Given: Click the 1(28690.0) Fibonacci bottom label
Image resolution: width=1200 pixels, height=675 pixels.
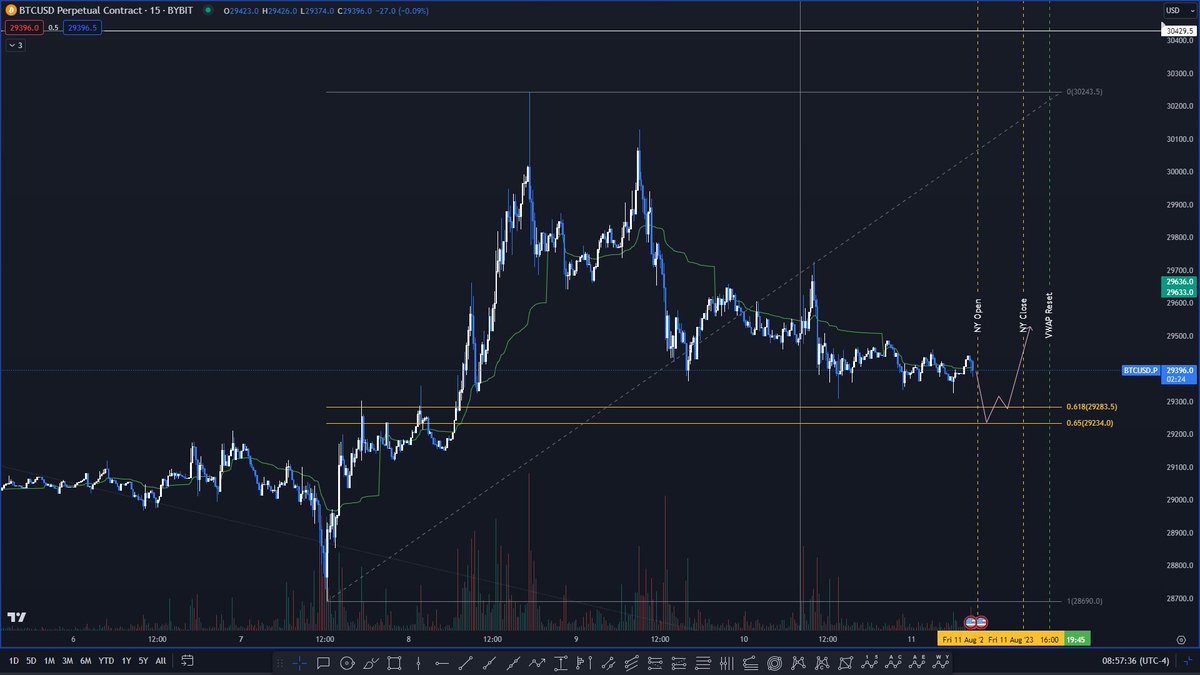Looking at the screenshot, I should 1085,601.
